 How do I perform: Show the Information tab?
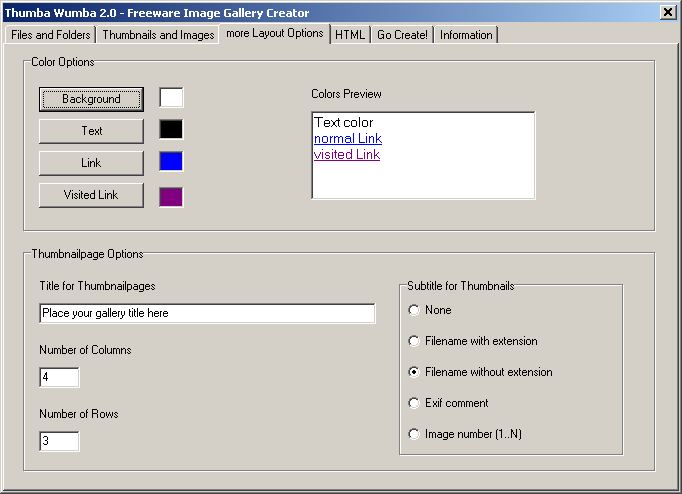pyautogui.click(x=466, y=35)
